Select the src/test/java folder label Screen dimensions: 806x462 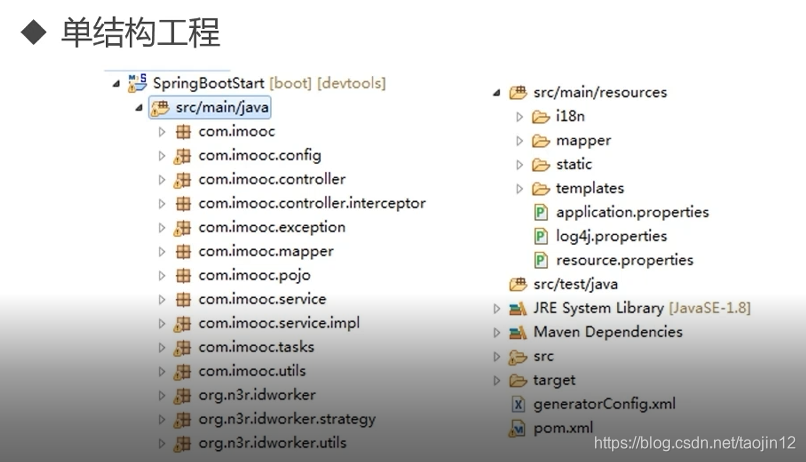[576, 284]
